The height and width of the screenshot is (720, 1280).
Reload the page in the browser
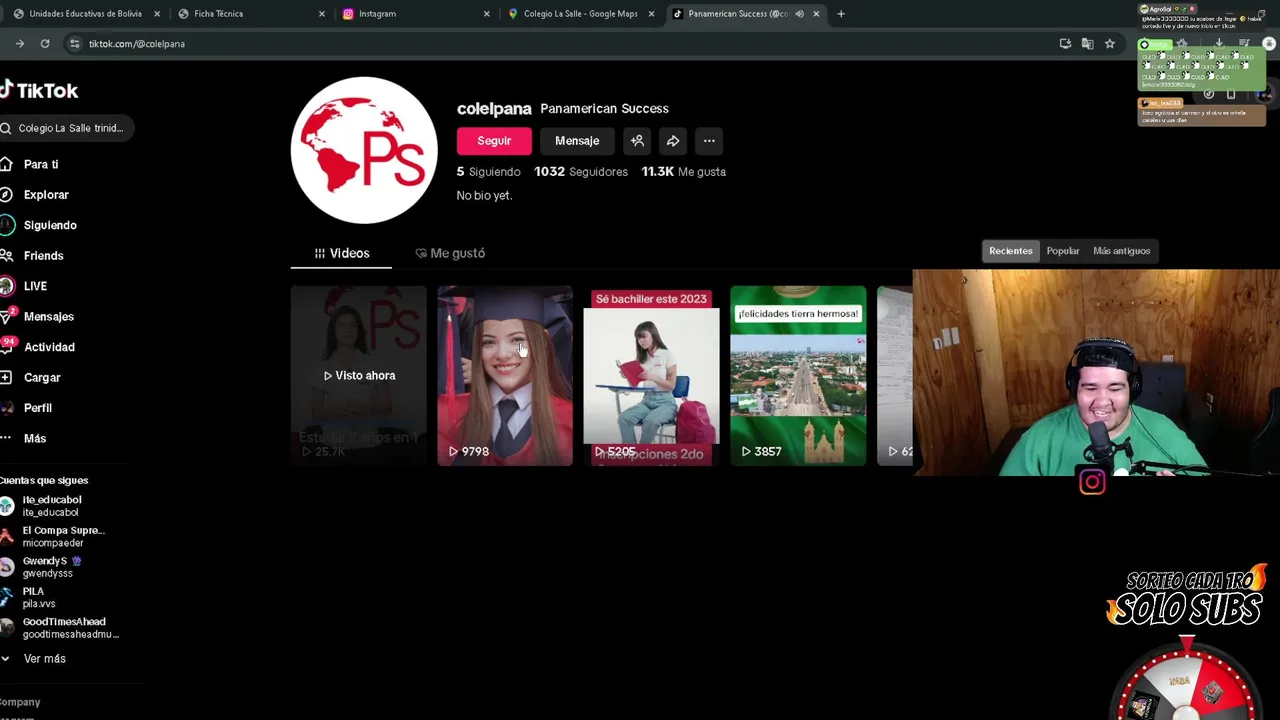point(45,44)
